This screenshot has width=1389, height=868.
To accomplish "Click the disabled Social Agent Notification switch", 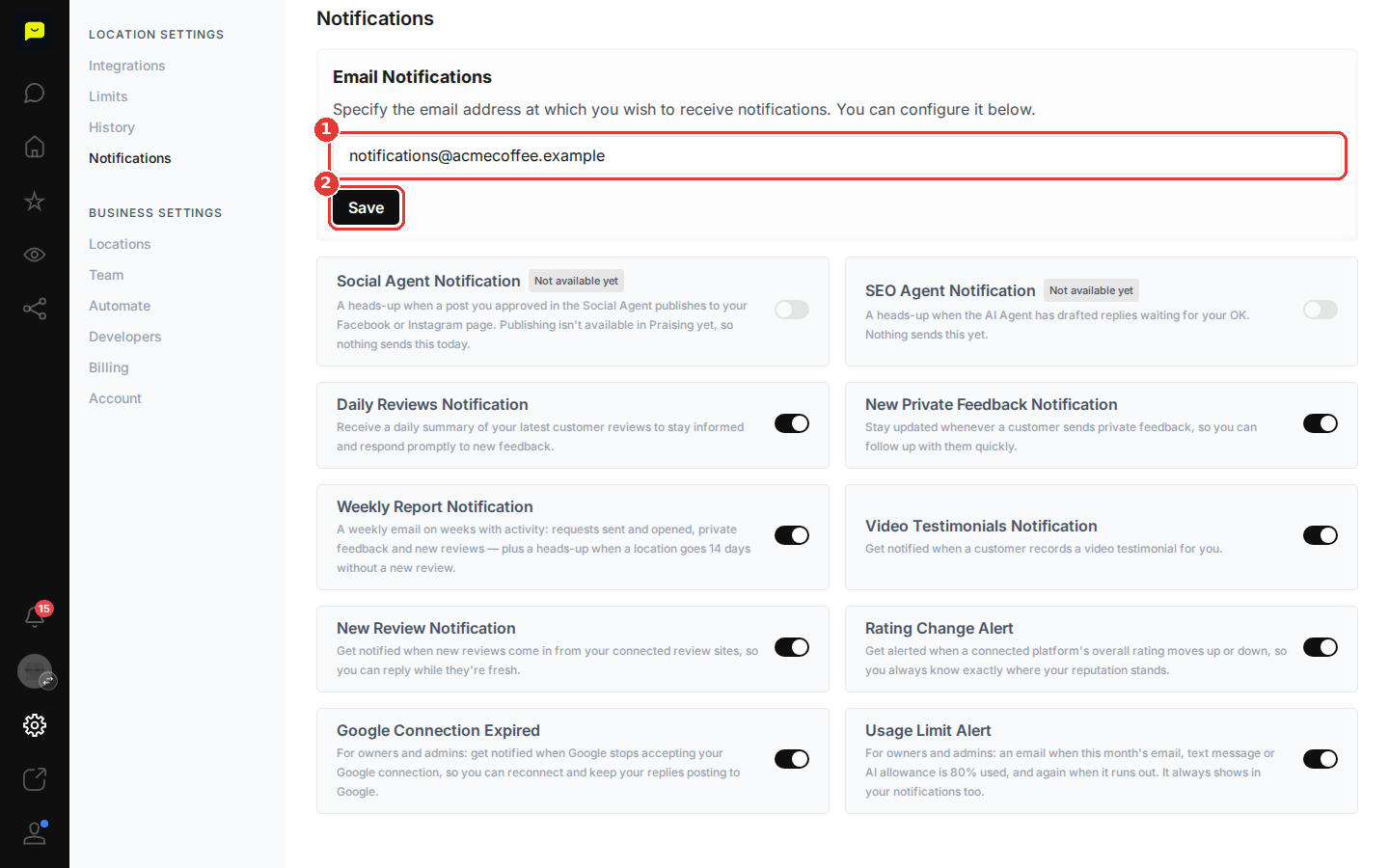I will pyautogui.click(x=792, y=310).
